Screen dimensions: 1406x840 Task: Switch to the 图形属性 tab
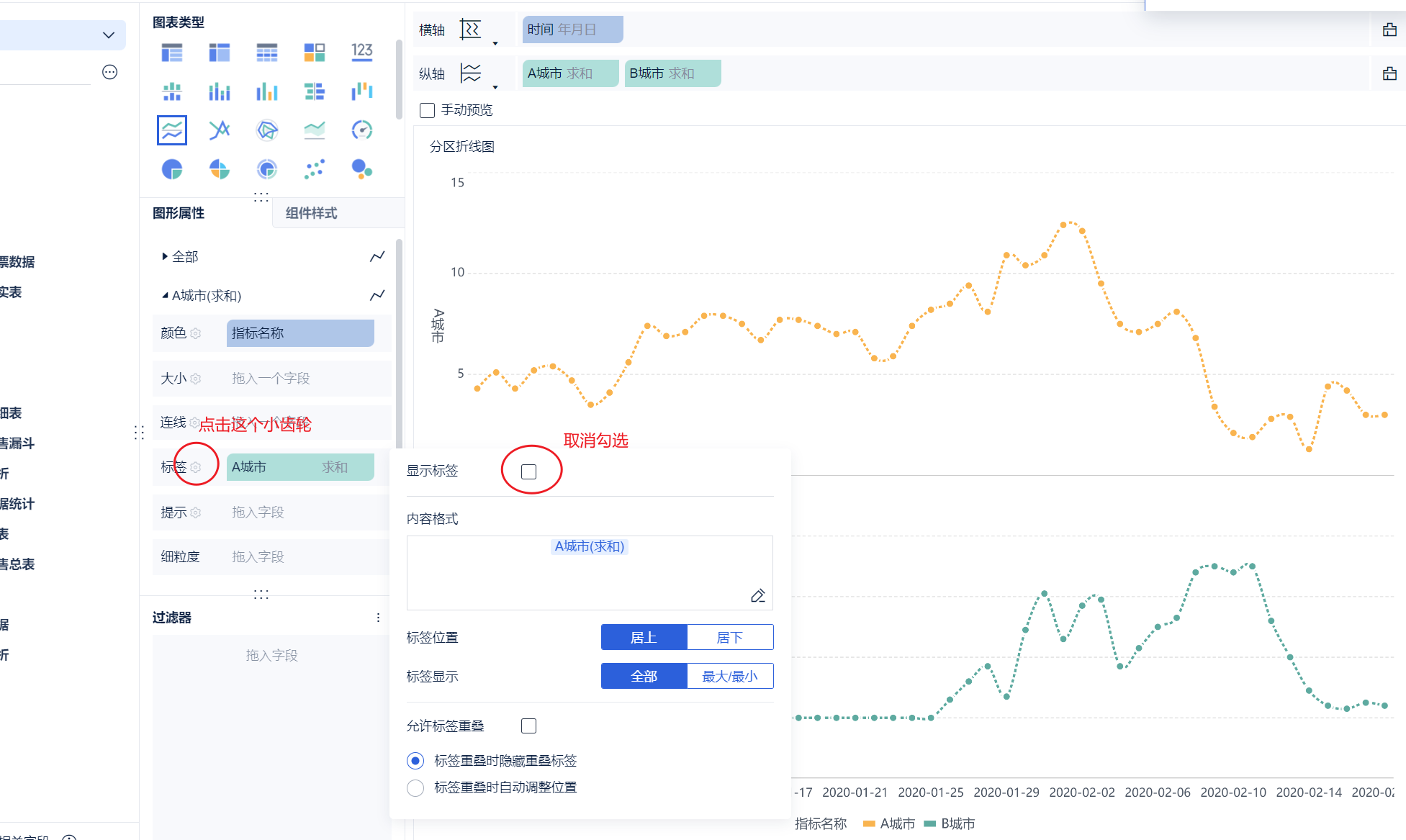[179, 213]
